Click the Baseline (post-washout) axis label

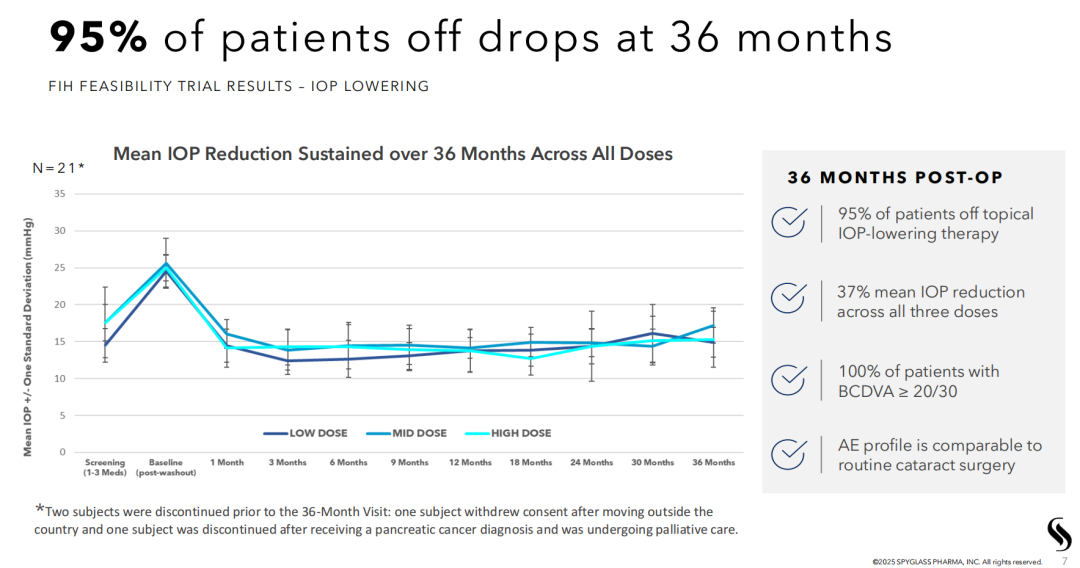[166, 467]
